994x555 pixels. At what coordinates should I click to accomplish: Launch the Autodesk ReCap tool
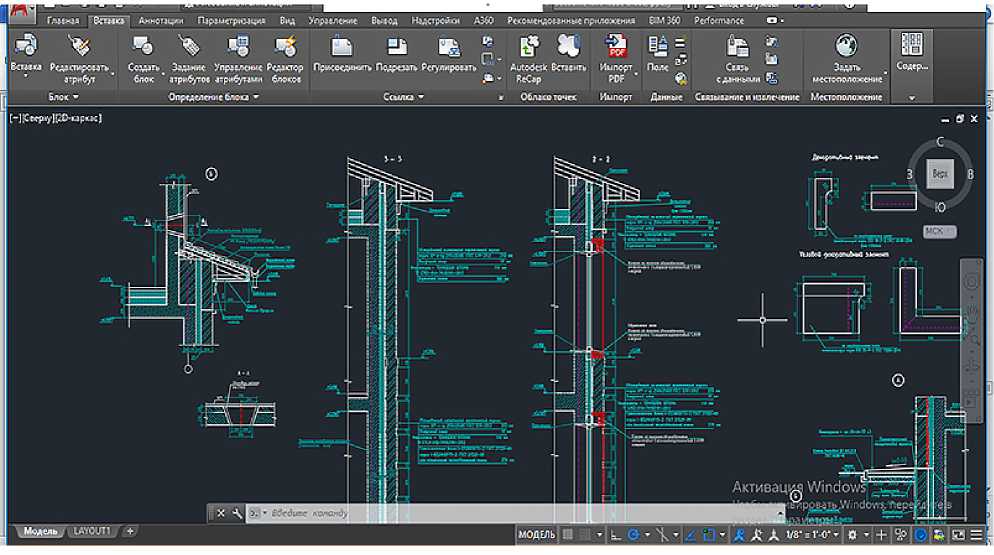(x=528, y=45)
